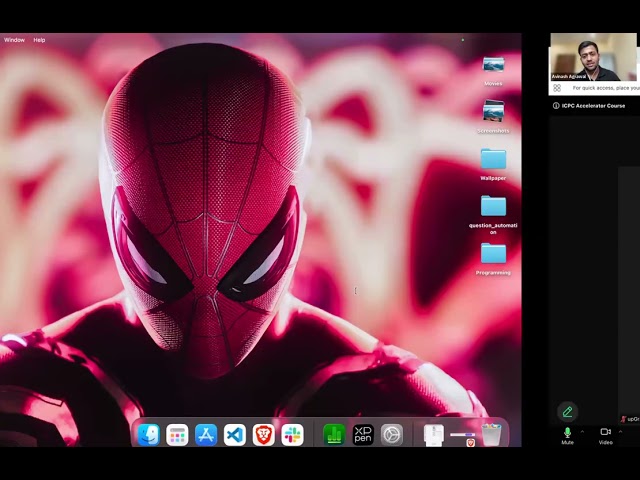640x480 pixels.
Task: Click the green annotate pencil button
Action: pos(567,412)
